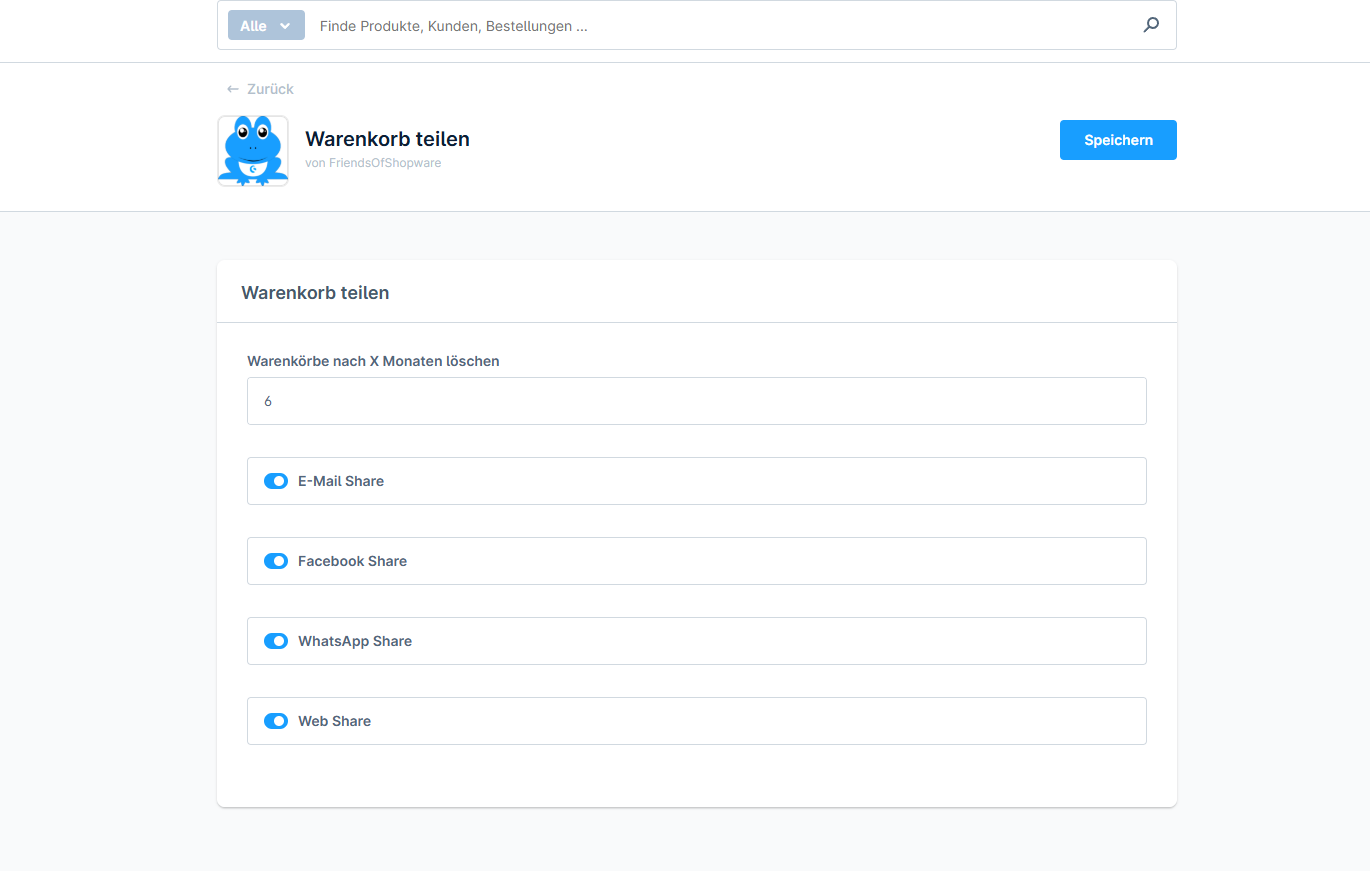Click the WhatsApp Share label text
Viewport: 1370px width, 871px height.
(355, 641)
